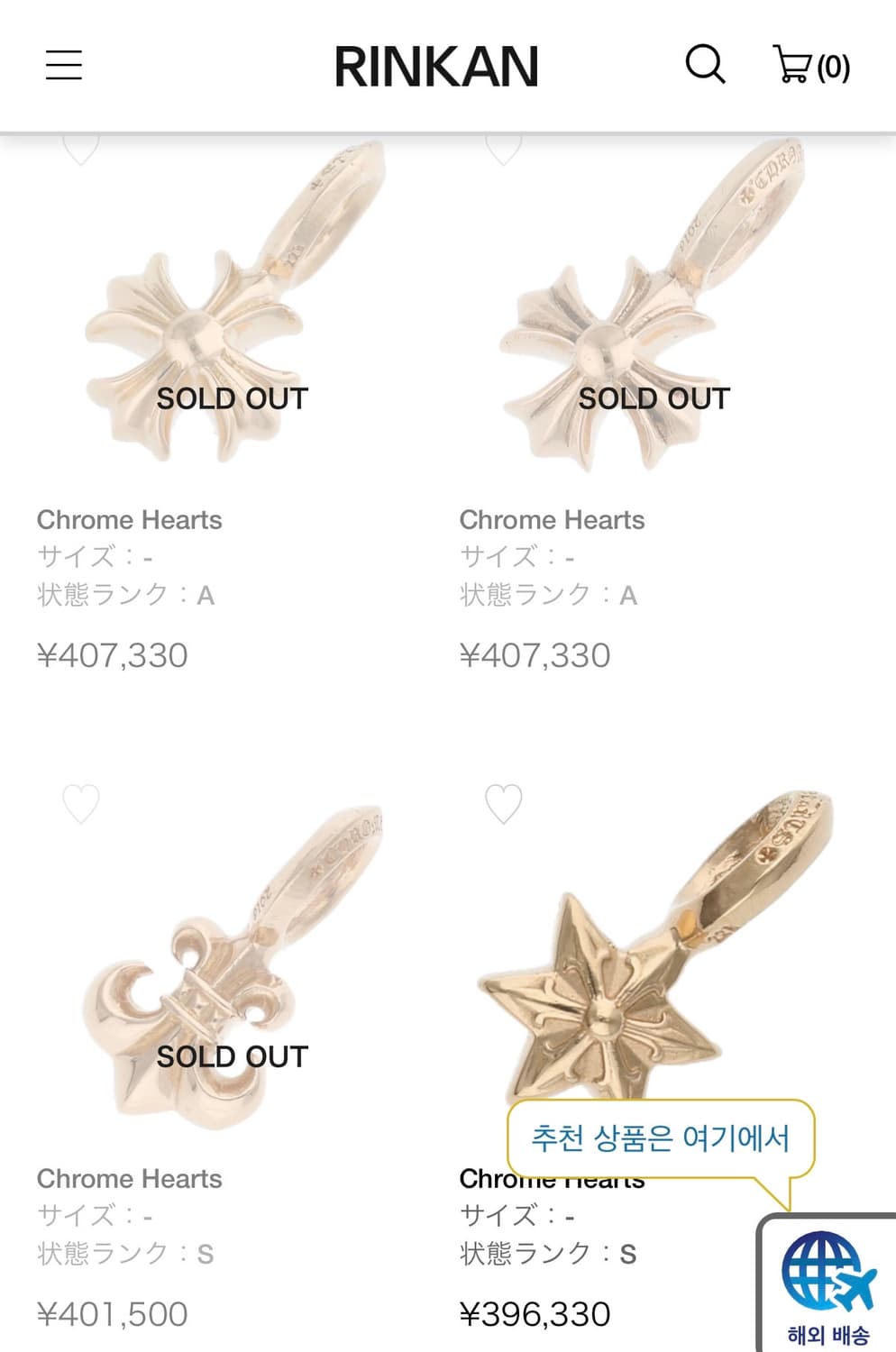Favorite the star pendant with heart icon
Viewport: 896px width, 1352px height.
[x=503, y=803]
